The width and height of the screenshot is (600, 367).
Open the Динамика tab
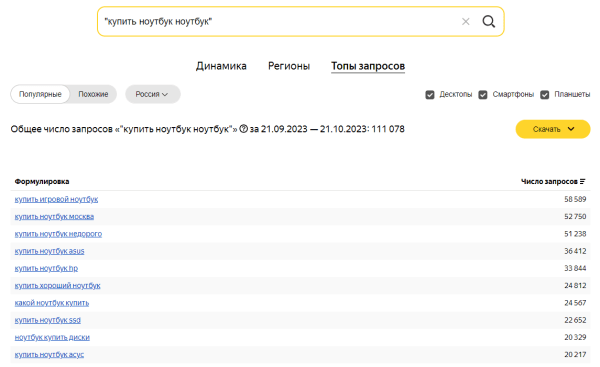[221, 66]
